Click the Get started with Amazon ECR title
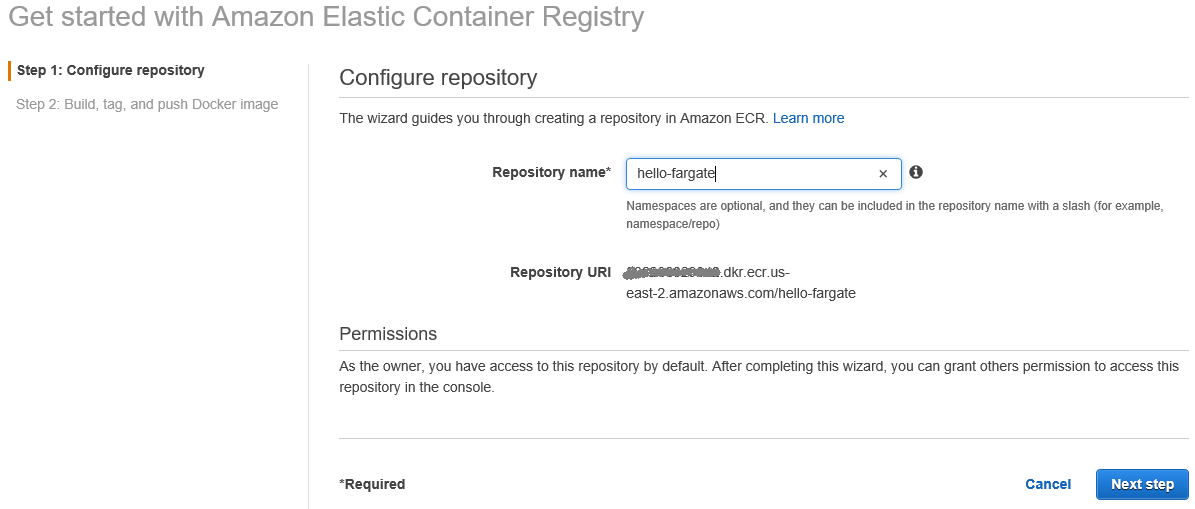 pos(326,17)
